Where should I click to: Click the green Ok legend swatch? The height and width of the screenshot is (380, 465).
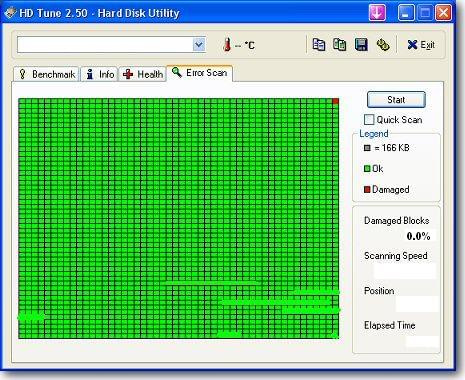(x=367, y=169)
